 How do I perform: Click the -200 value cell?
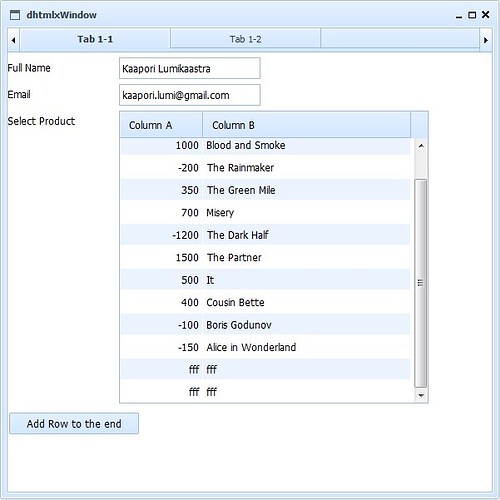coord(162,167)
